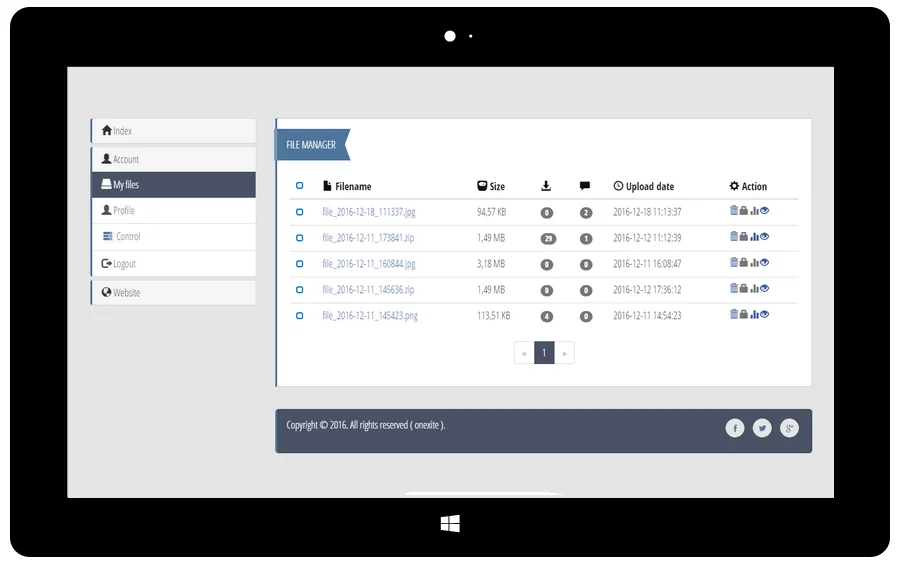This screenshot has height=568, width=903.
Task: Click the trash icon for file_2016-12-11_145636.zip
Action: point(734,289)
